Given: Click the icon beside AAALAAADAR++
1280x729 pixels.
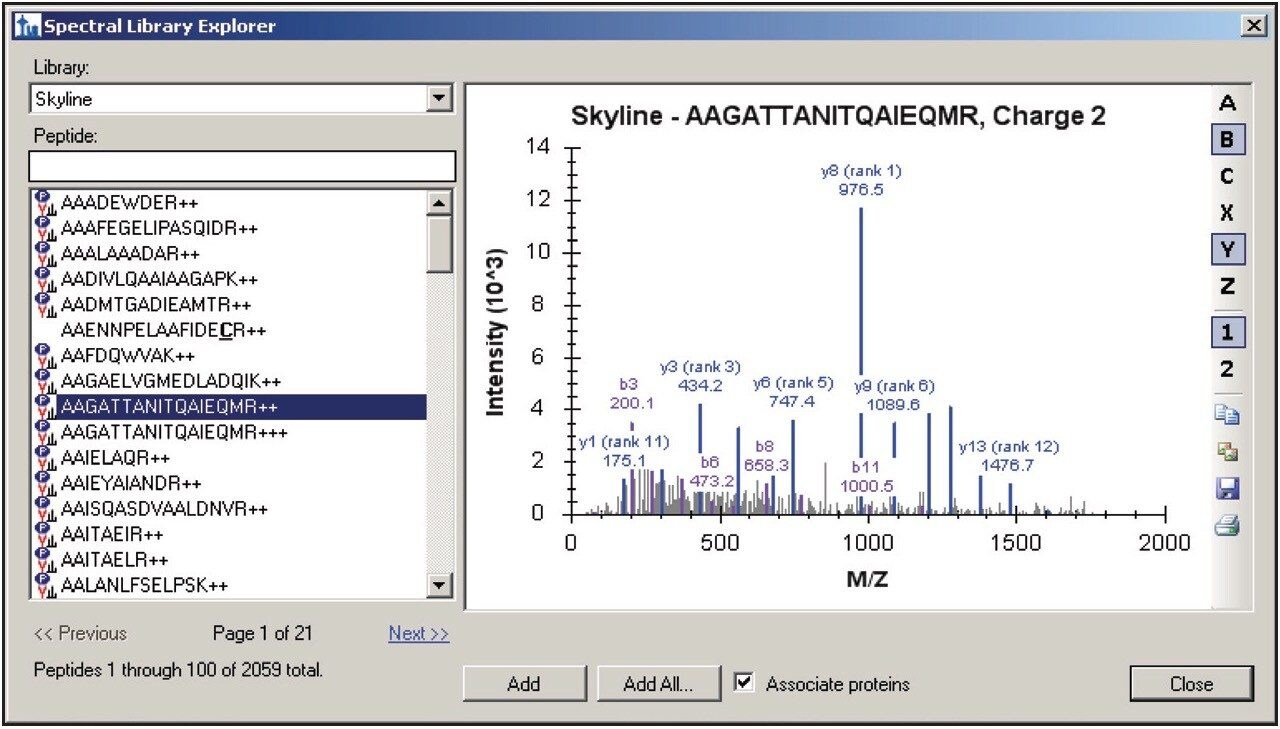Looking at the screenshot, I should click(x=45, y=252).
